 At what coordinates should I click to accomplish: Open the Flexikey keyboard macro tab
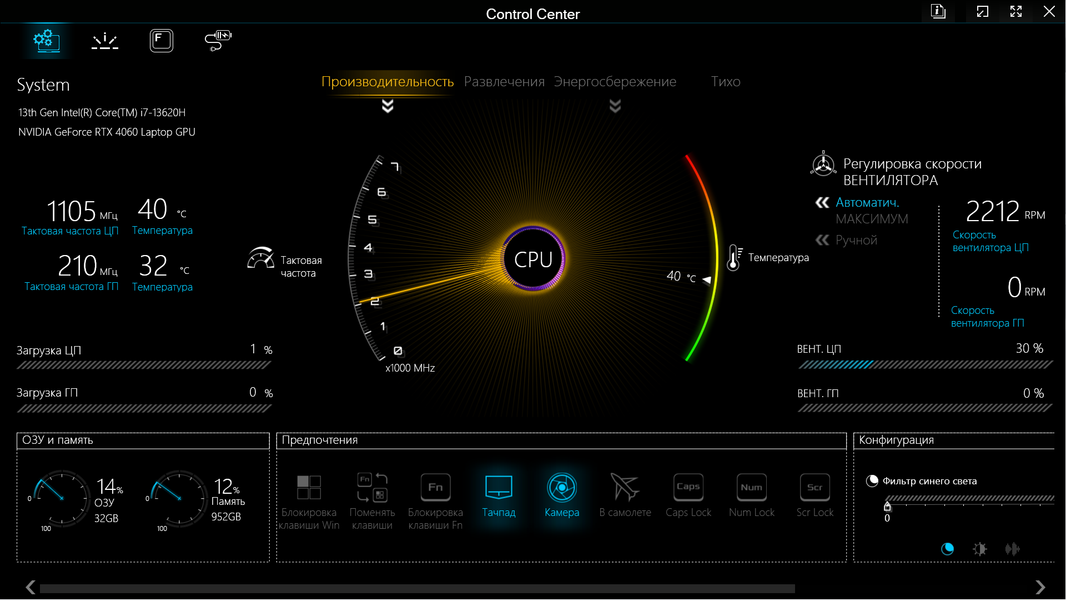tap(161, 41)
